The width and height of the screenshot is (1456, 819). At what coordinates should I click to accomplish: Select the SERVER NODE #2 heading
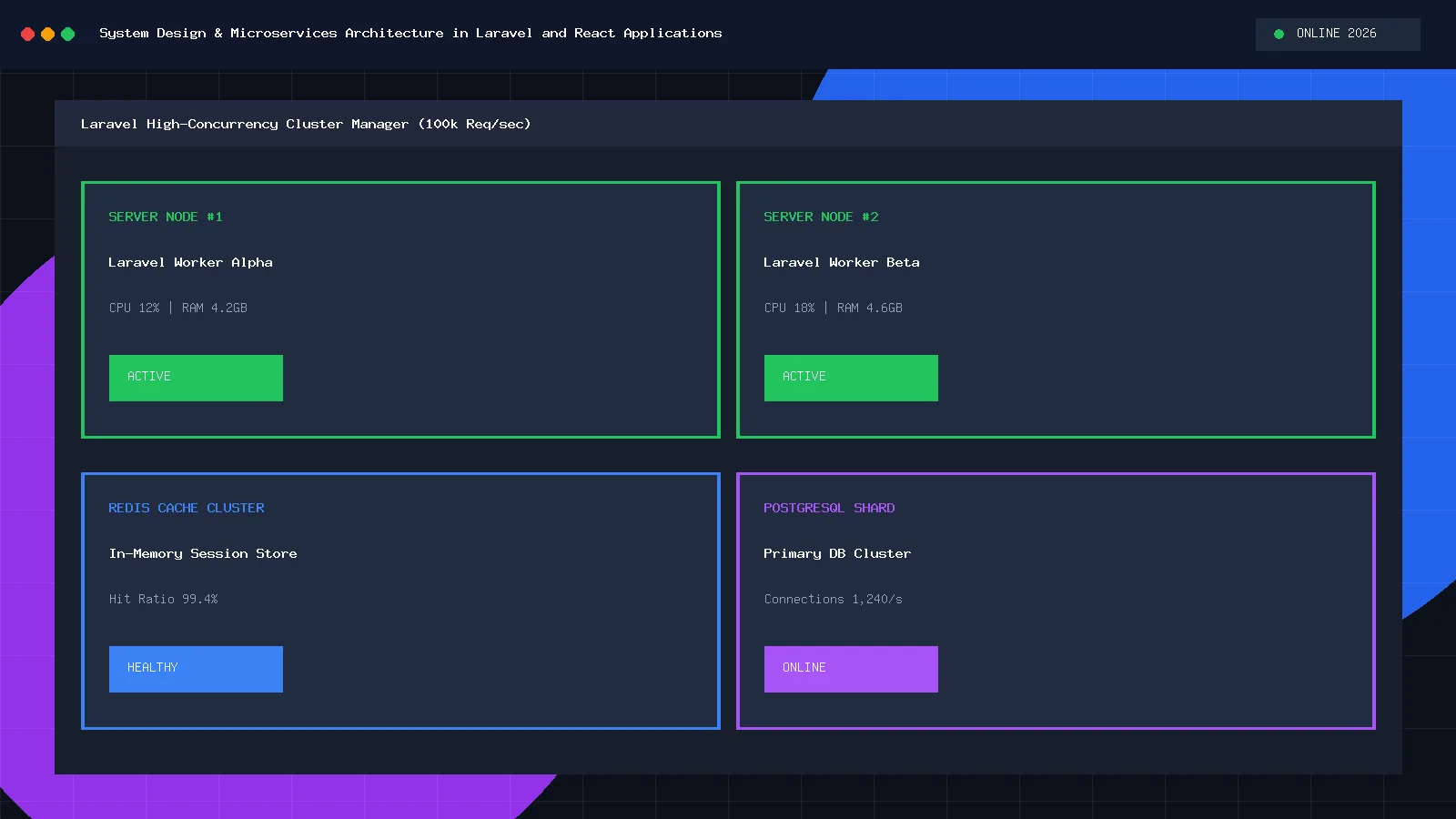coord(821,217)
